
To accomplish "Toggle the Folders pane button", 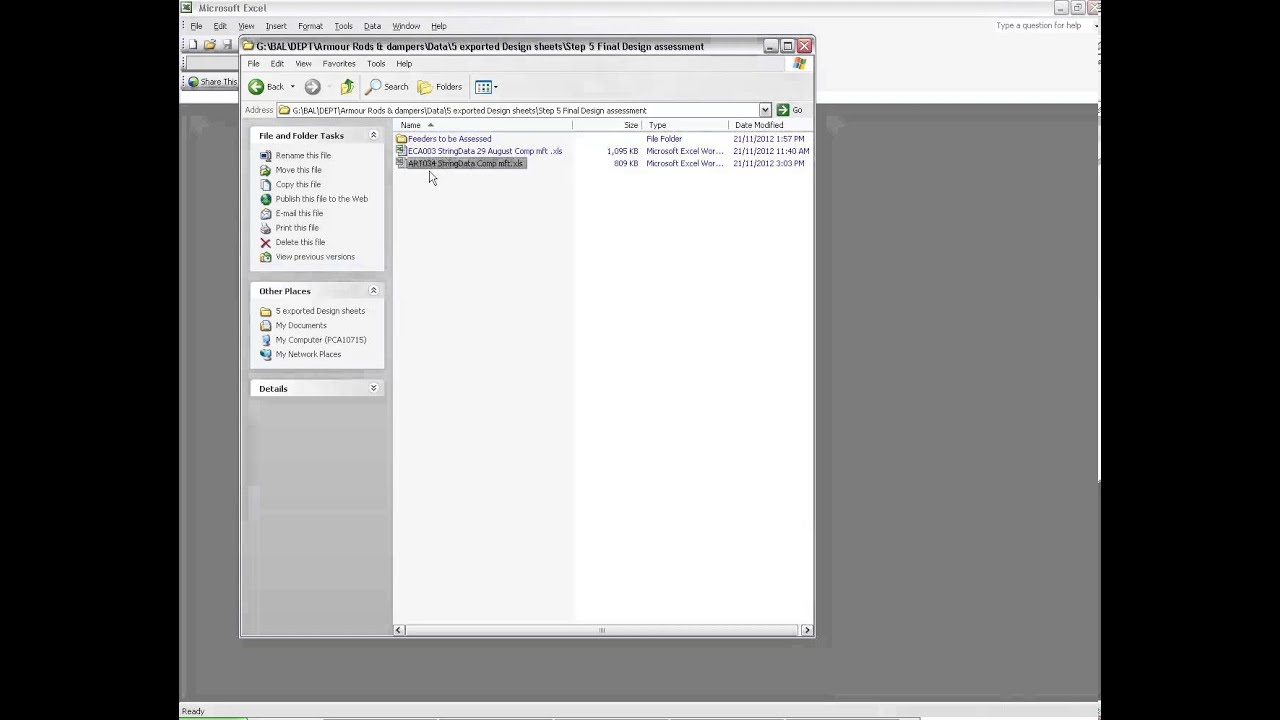I will click(x=440, y=87).
